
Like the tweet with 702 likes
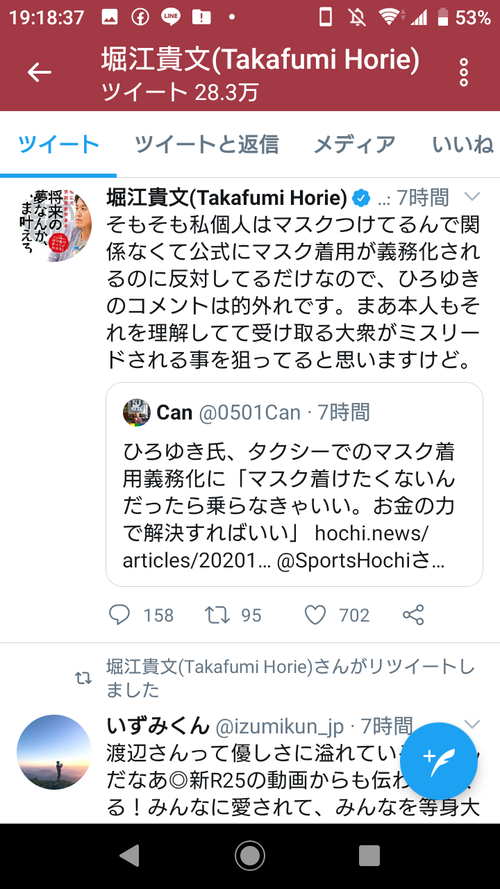(x=316, y=615)
